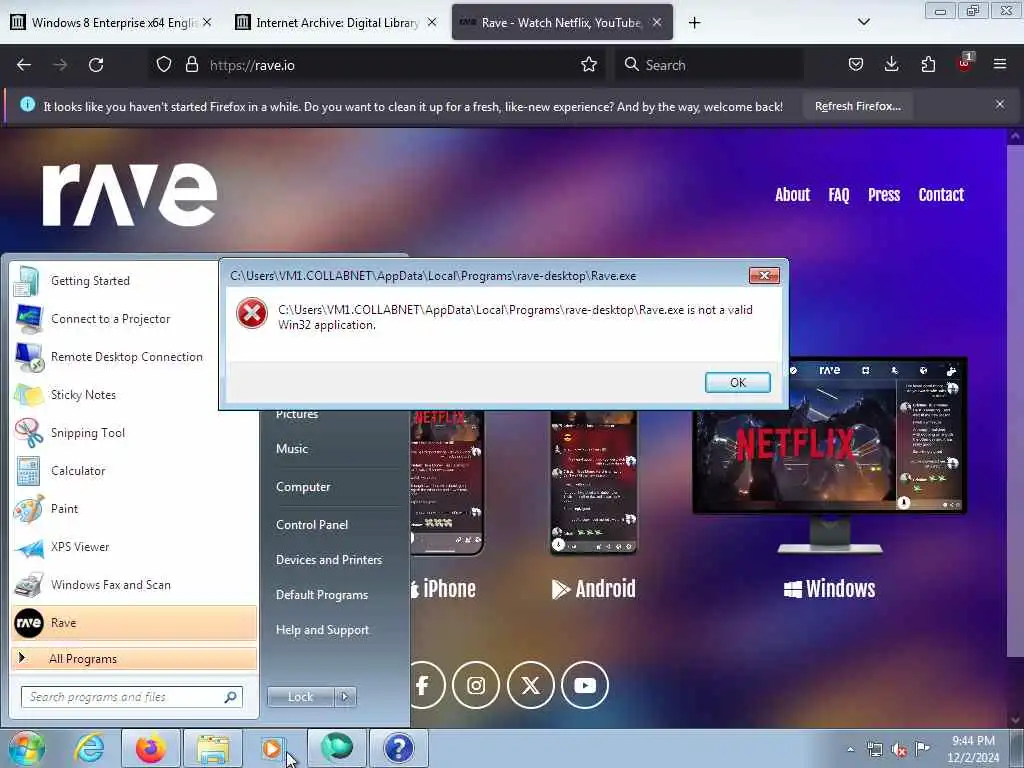The height and width of the screenshot is (768, 1024).
Task: Open XPS Viewer
Action: [134, 547]
